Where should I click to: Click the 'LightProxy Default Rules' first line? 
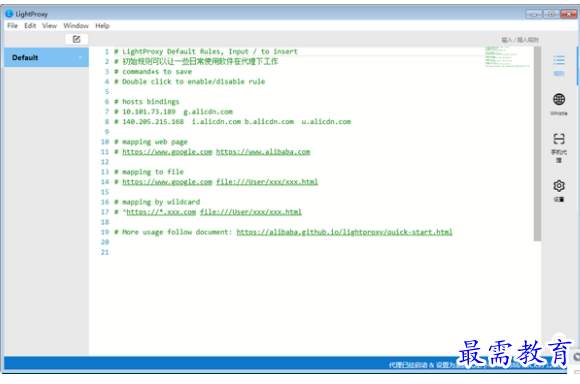tap(205, 51)
